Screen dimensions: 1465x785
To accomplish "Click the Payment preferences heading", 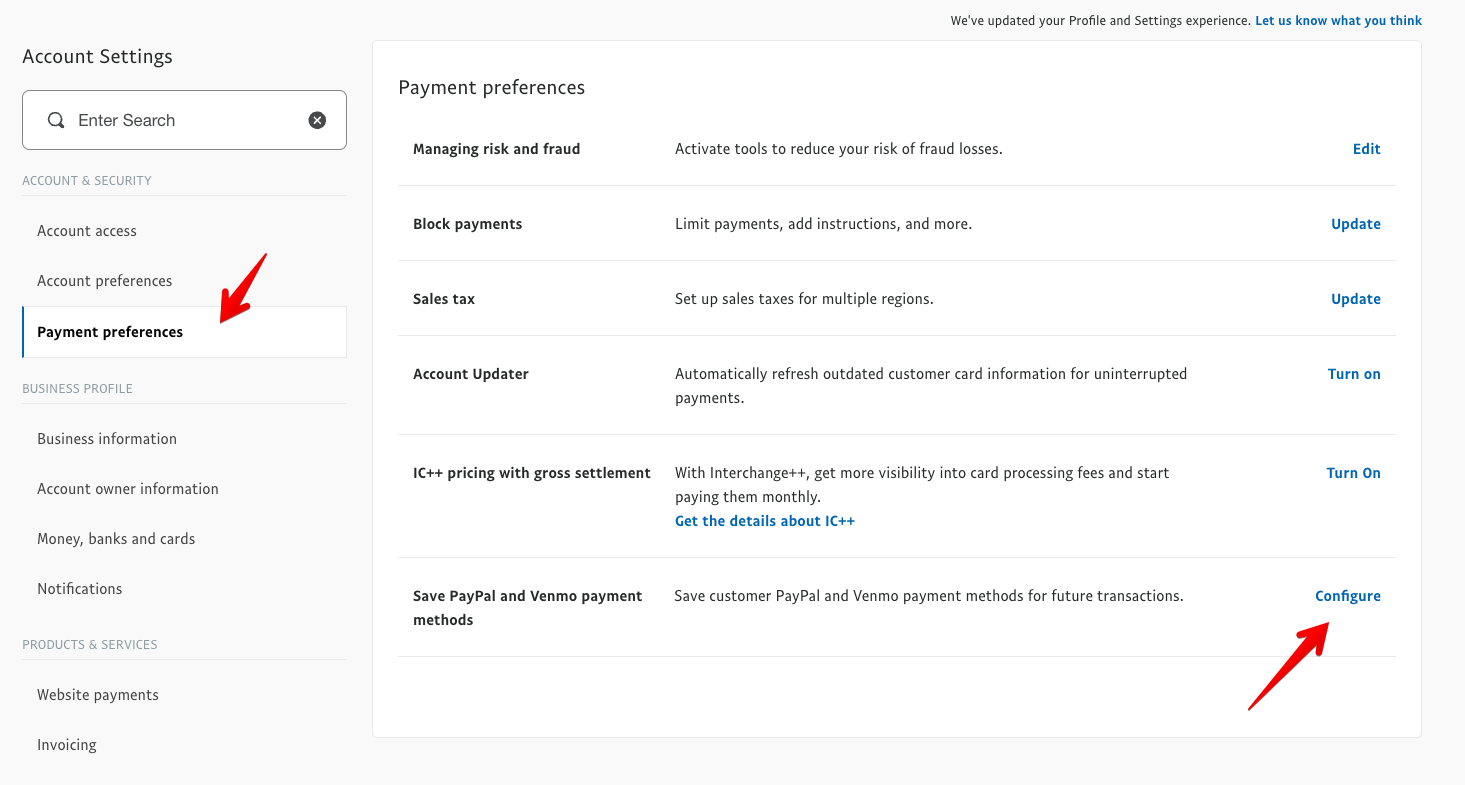I will click(x=492, y=88).
